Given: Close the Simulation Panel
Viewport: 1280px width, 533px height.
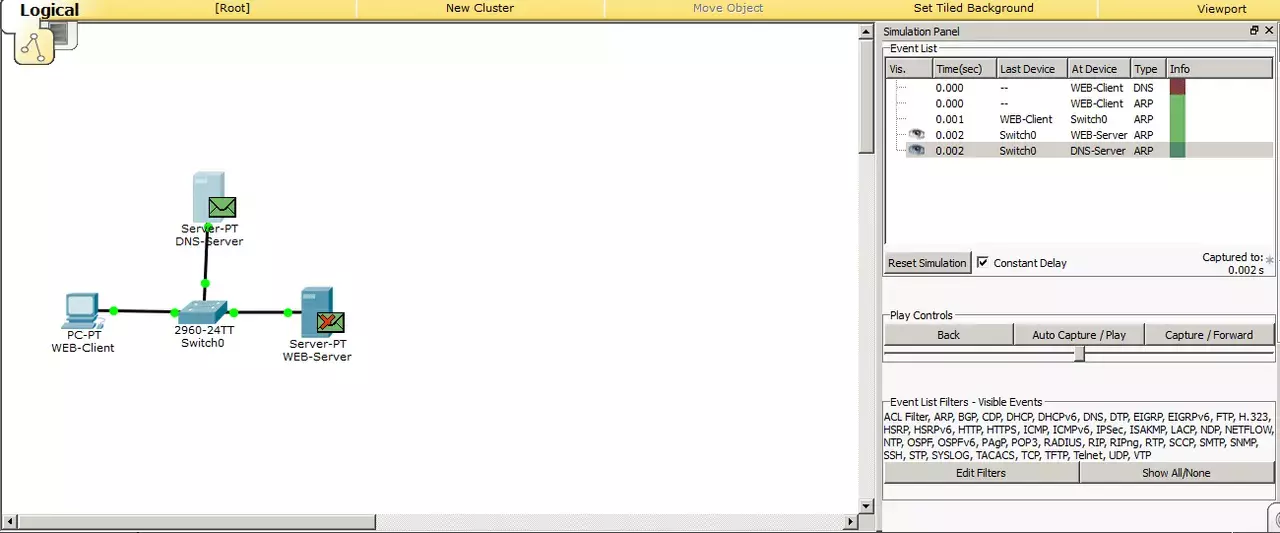Looking at the screenshot, I should [x=1270, y=31].
